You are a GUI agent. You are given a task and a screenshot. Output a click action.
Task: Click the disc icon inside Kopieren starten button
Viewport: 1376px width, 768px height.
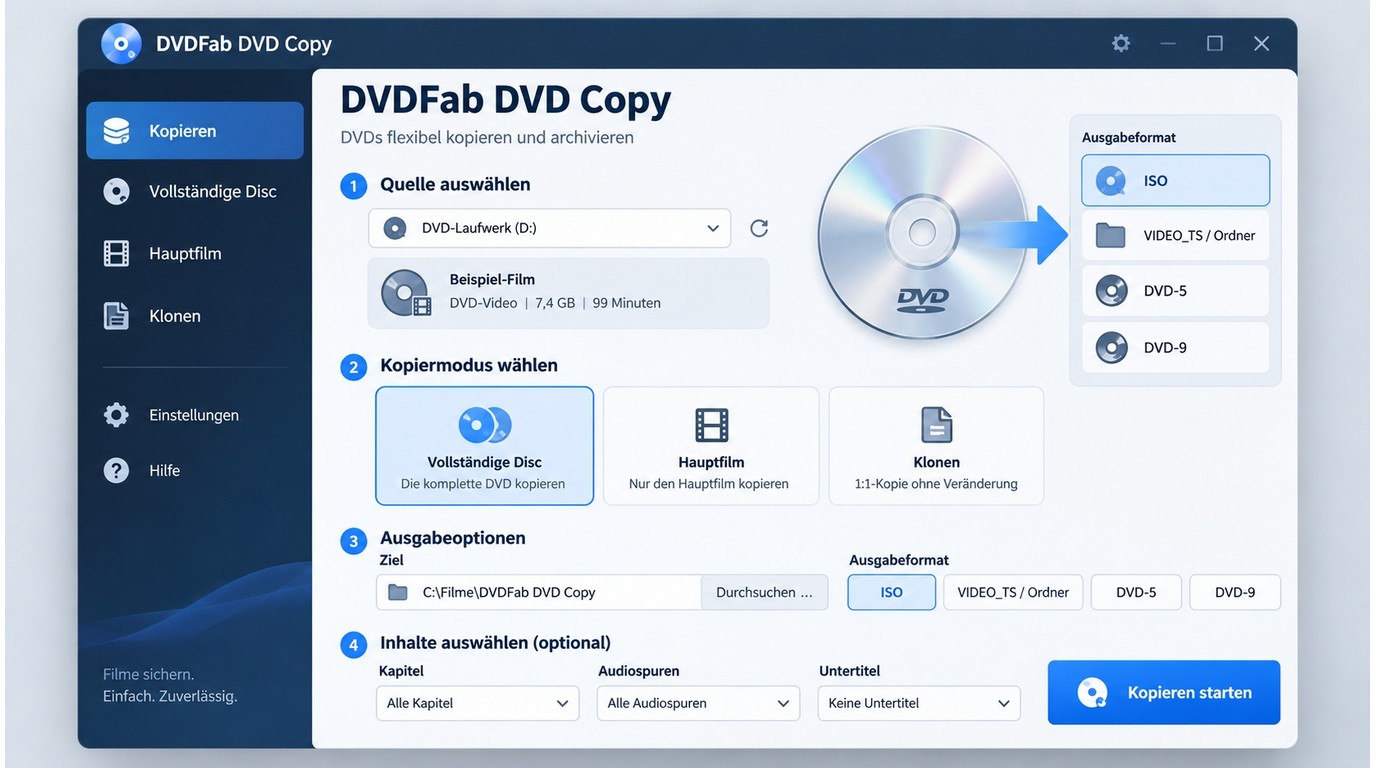1093,692
